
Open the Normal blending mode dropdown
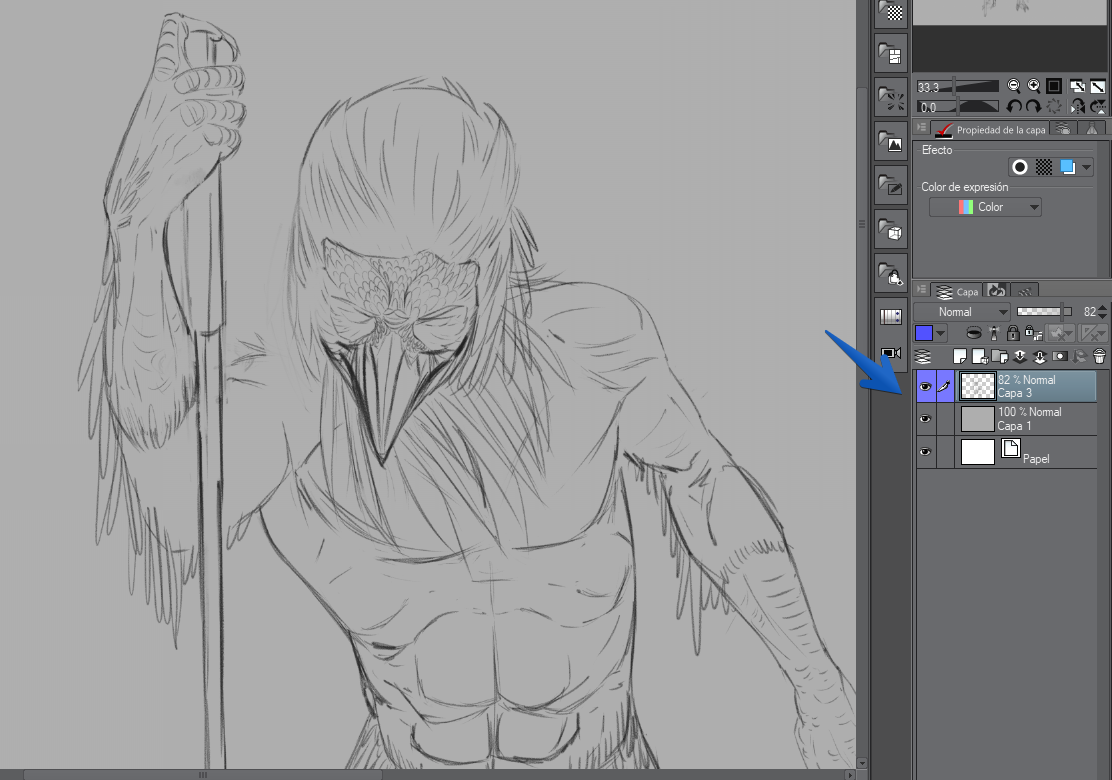[960, 312]
